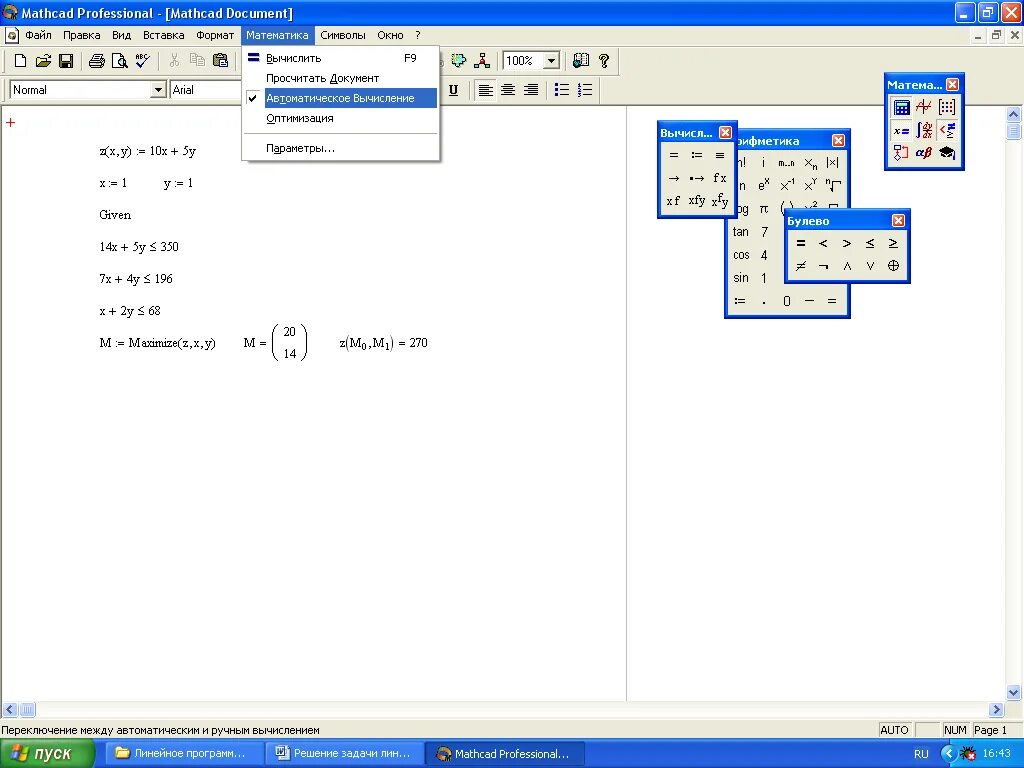Image resolution: width=1024 pixels, height=768 pixels.
Task: Insert absolute value |x| from the Arithmetic palette
Action: [832, 163]
